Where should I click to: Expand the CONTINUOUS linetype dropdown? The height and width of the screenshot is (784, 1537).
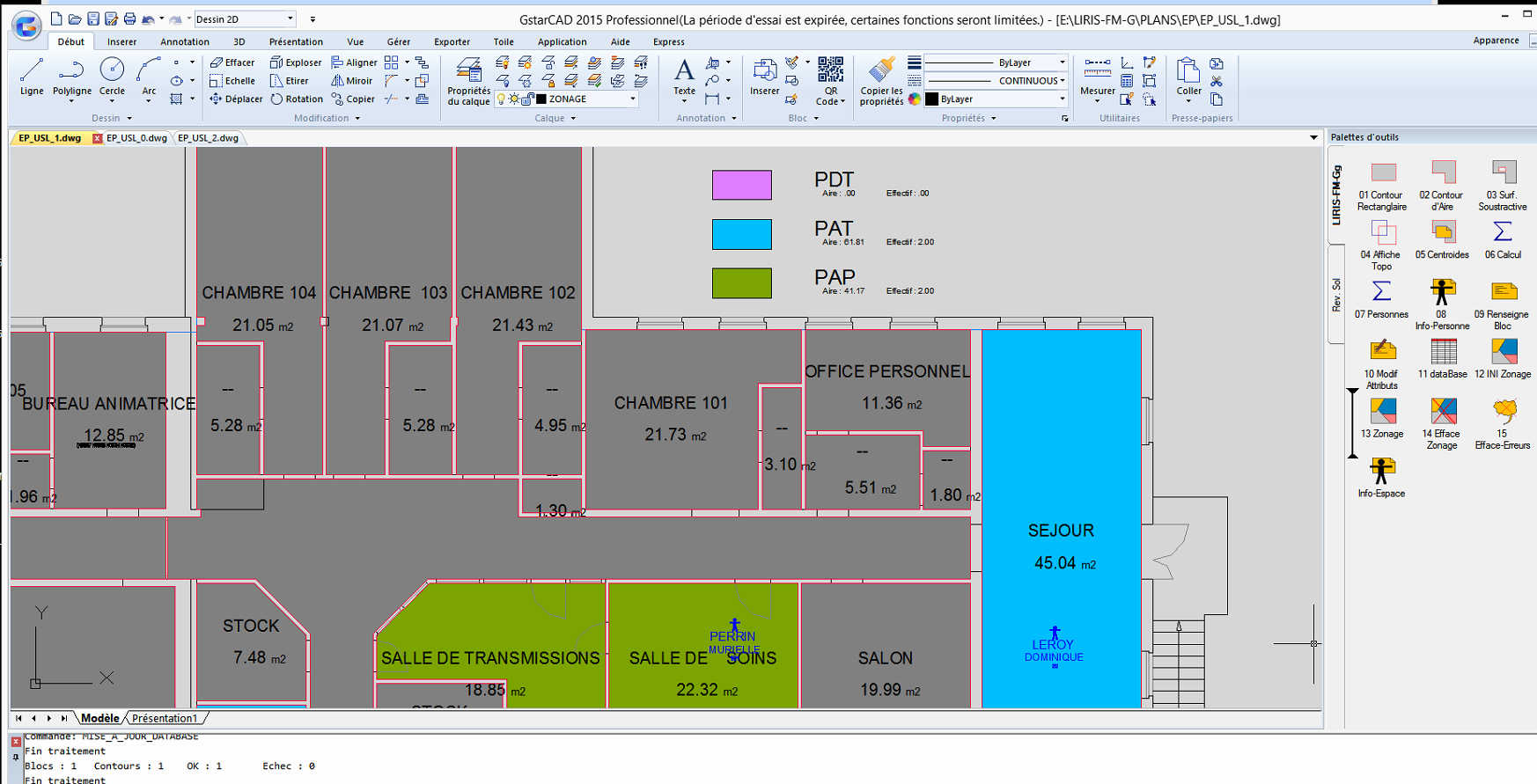(1063, 81)
